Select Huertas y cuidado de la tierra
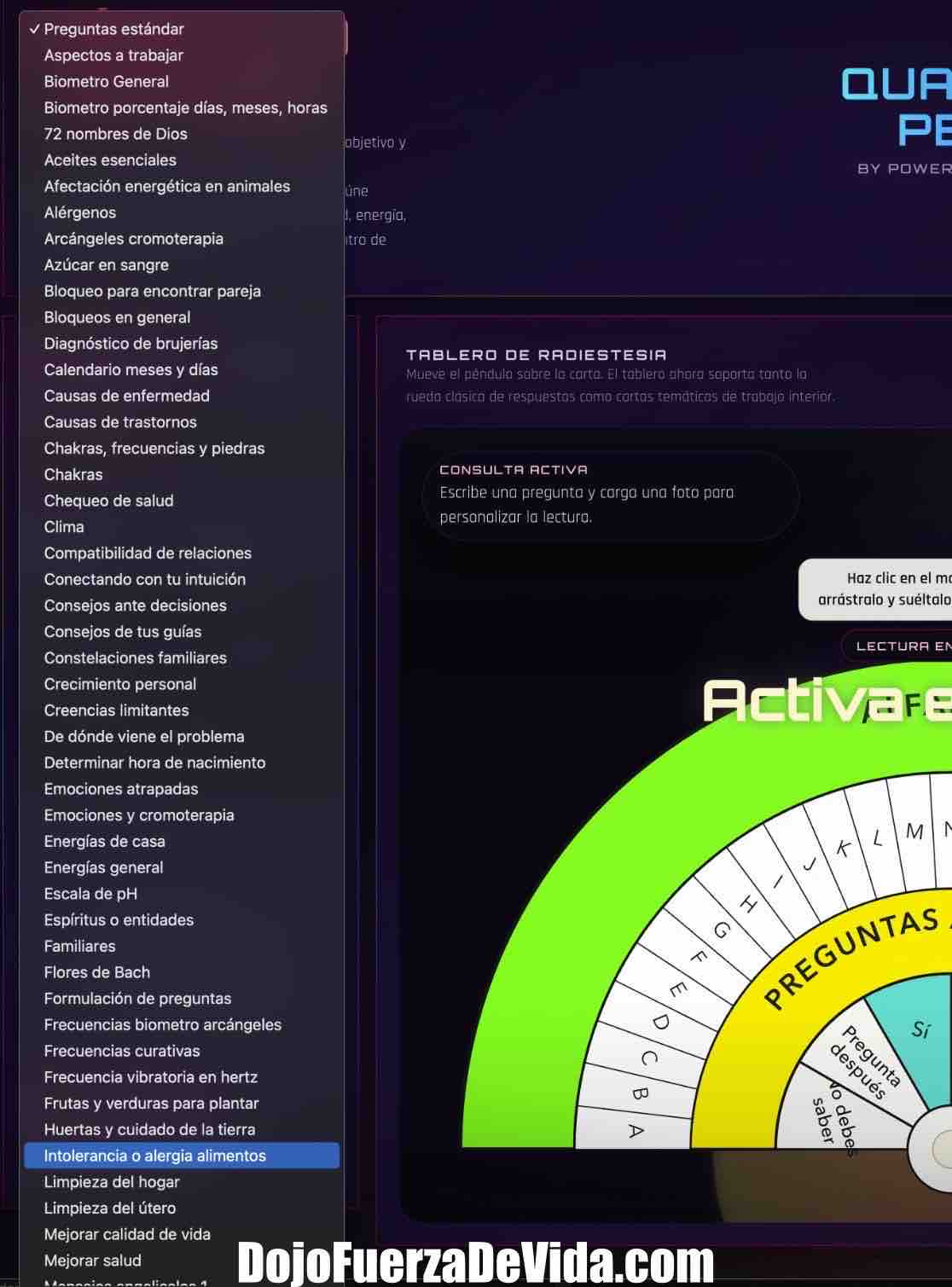This screenshot has width=952, height=1287. [x=182, y=1130]
